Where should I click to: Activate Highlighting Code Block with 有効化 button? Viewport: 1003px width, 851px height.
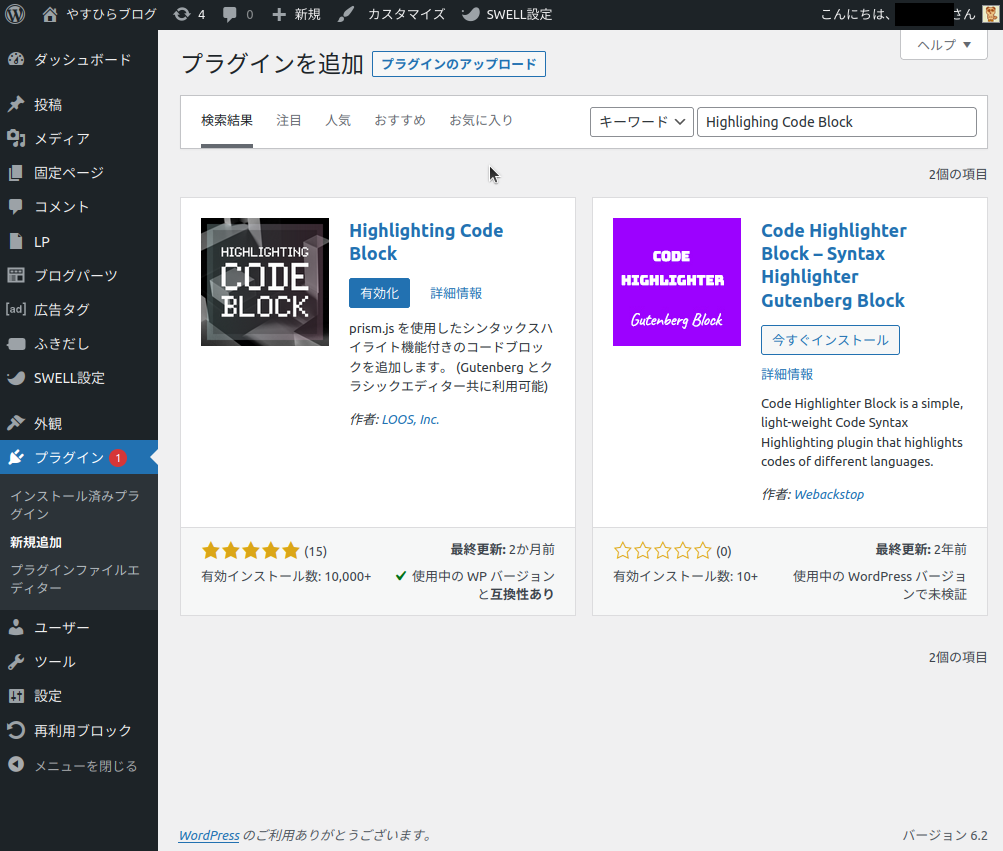[379, 293]
